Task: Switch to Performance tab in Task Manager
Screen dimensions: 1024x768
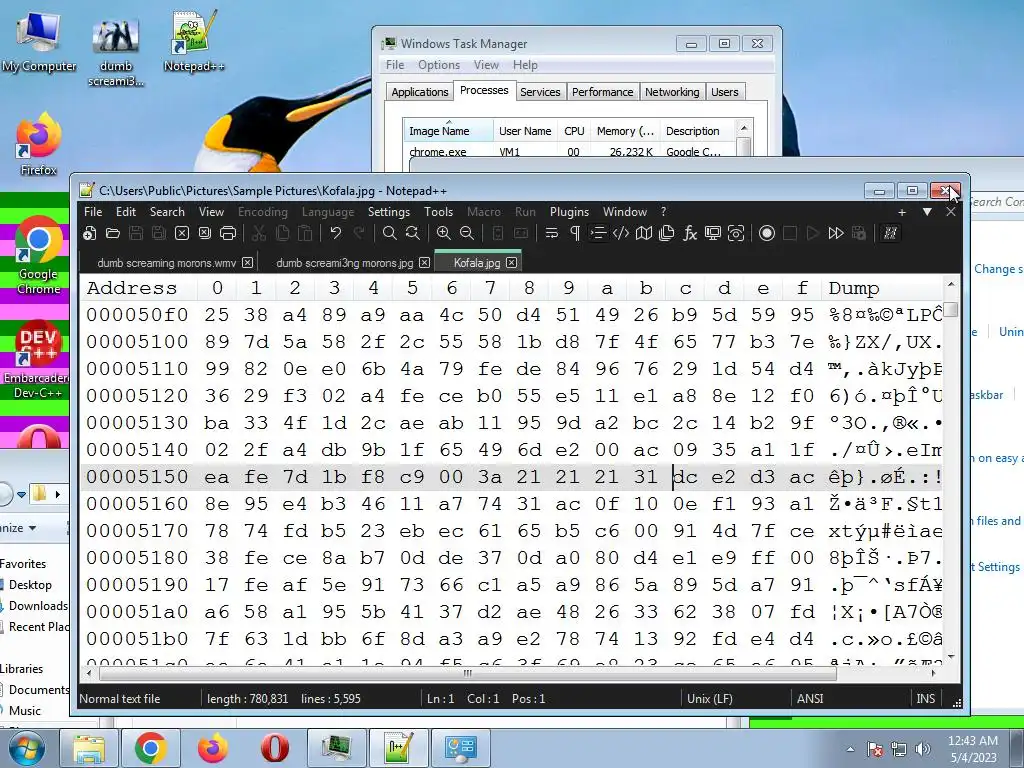Action: 603,92
